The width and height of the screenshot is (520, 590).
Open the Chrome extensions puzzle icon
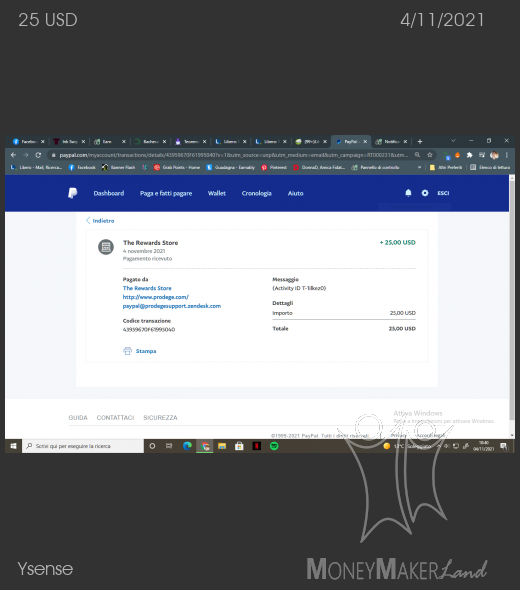click(x=469, y=155)
